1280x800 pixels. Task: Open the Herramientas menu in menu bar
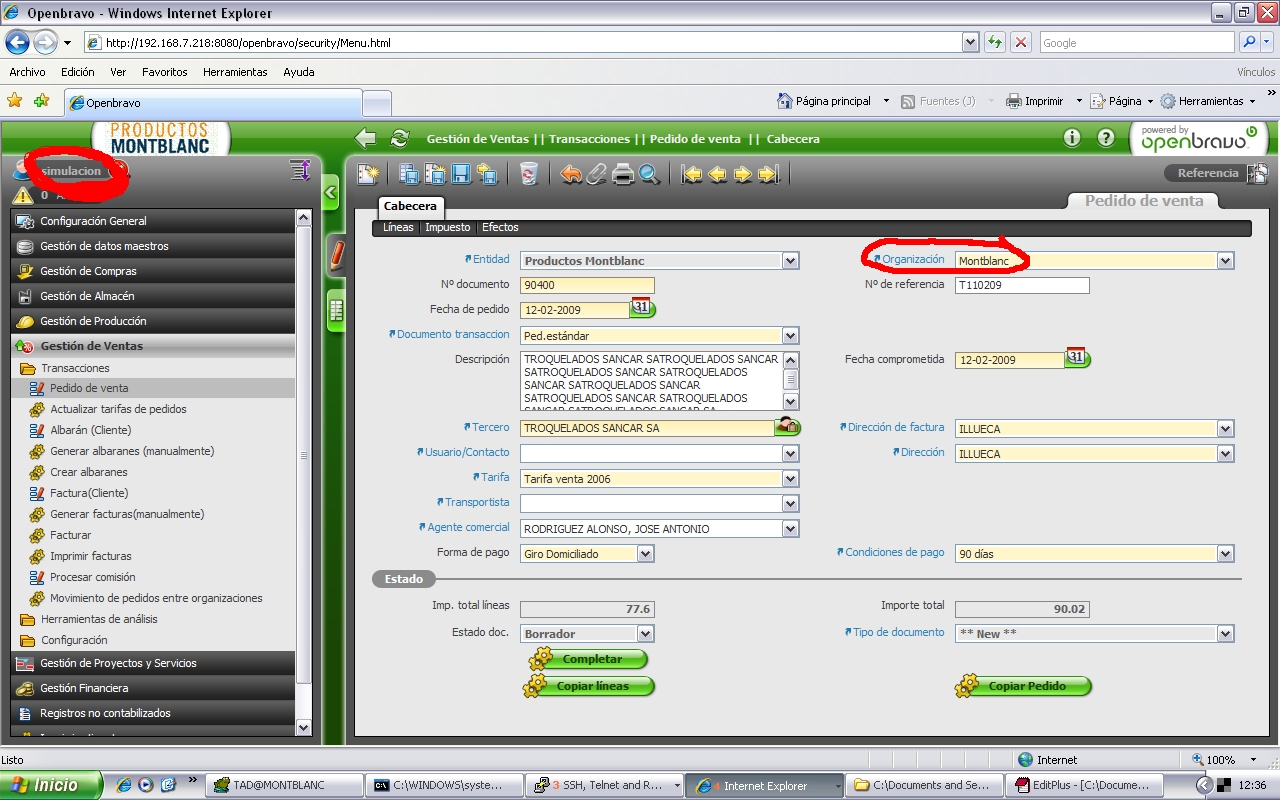coord(235,72)
